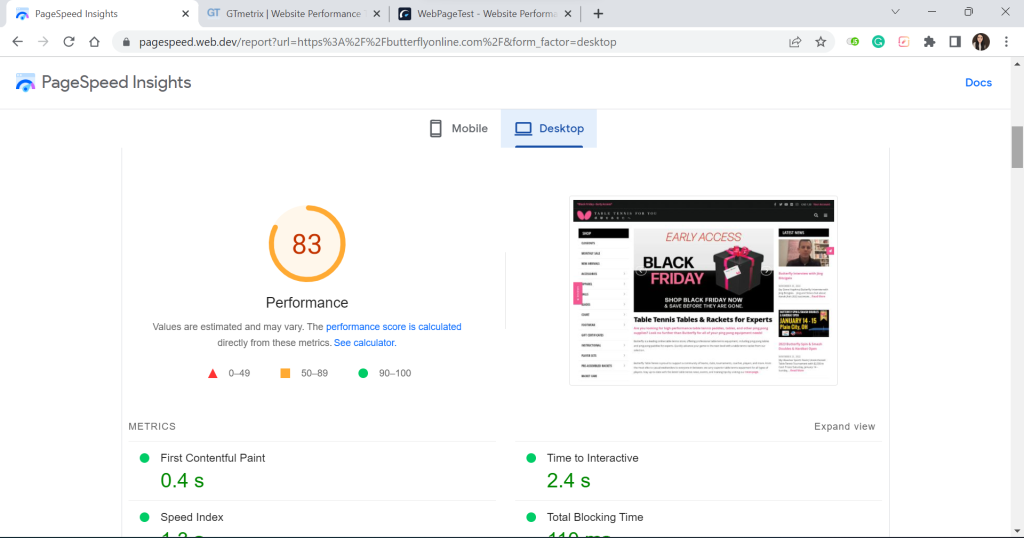Click the METRICS section heading
The width and height of the screenshot is (1024, 538).
pyautogui.click(x=152, y=427)
